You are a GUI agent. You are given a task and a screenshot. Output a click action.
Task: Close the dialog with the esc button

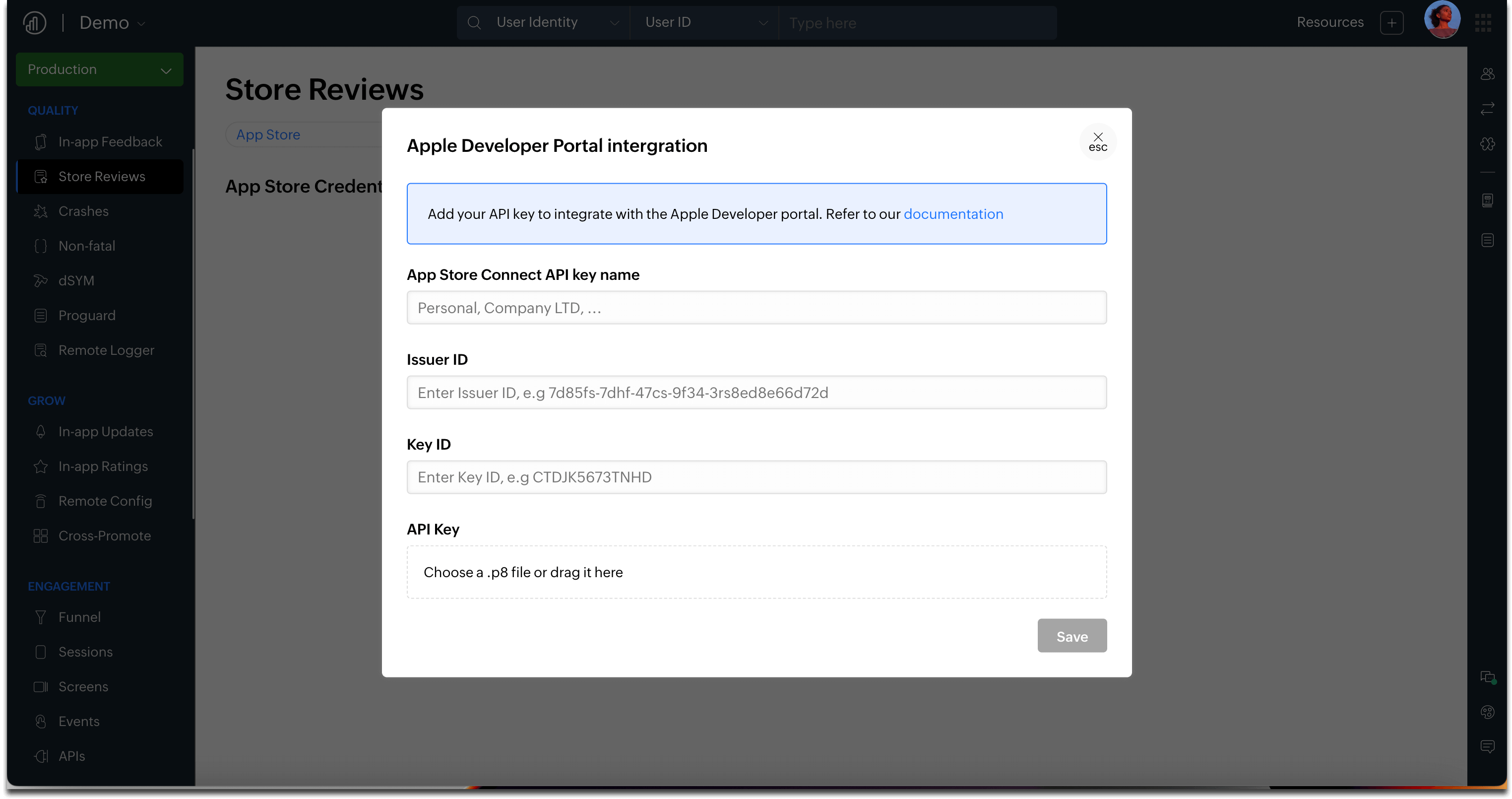point(1098,142)
